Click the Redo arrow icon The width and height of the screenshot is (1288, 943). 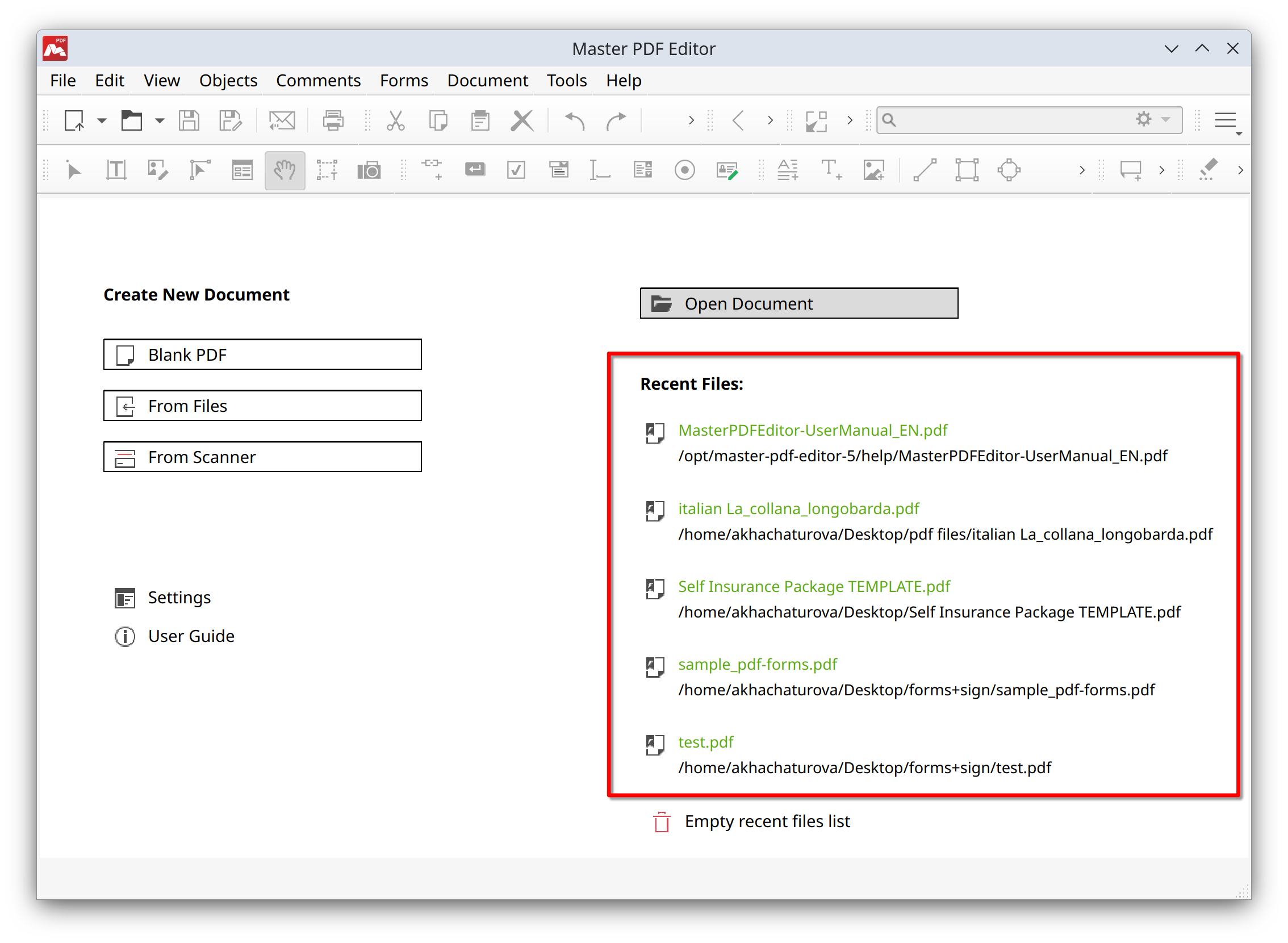point(616,120)
